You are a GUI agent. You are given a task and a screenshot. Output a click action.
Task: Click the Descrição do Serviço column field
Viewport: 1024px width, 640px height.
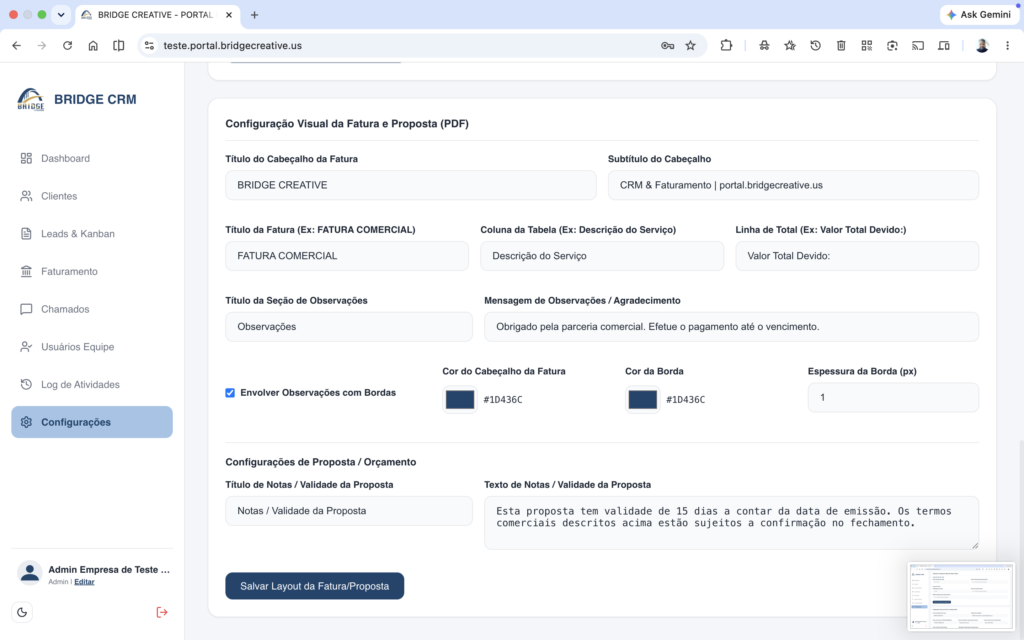coord(602,255)
